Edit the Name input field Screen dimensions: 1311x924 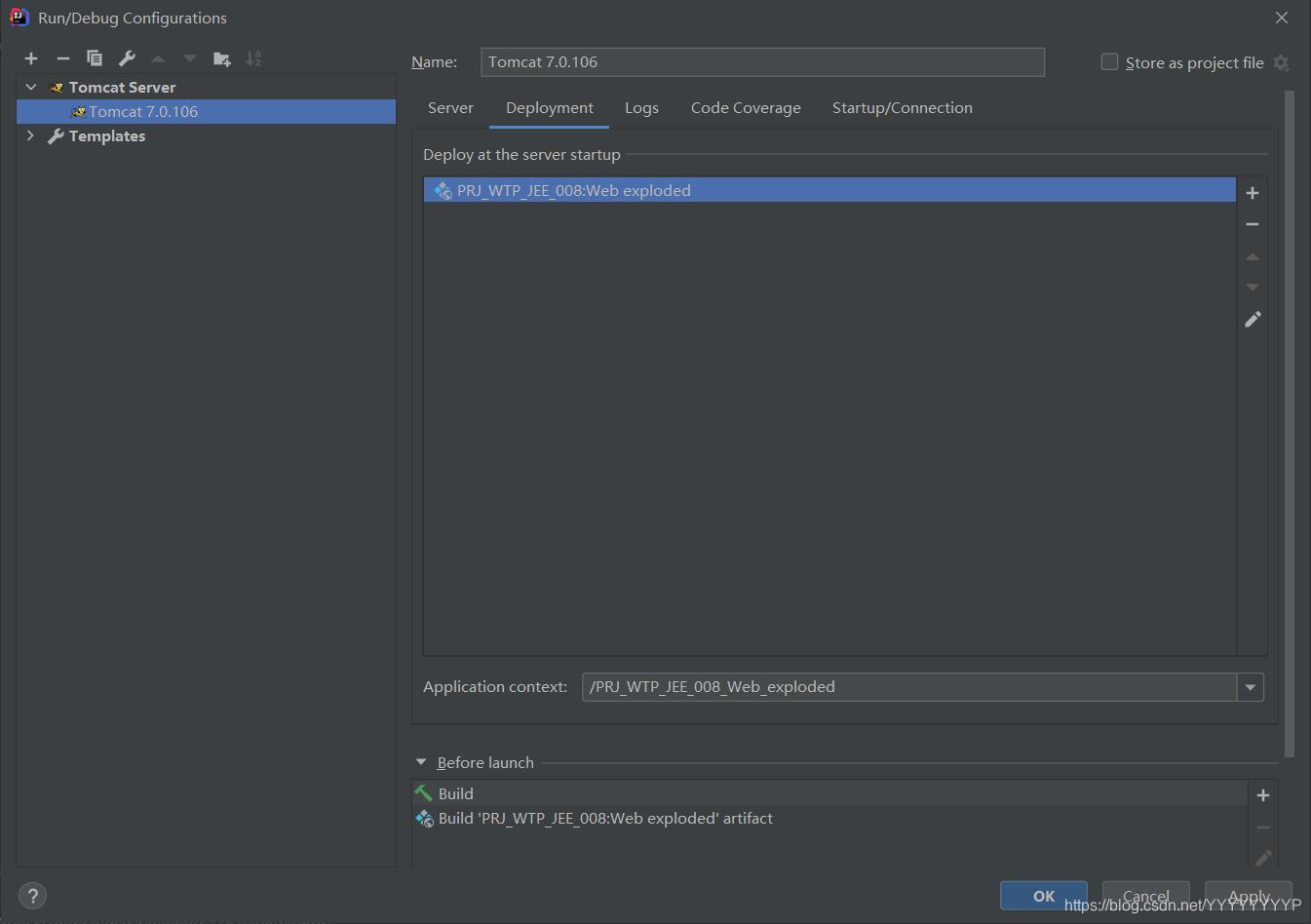(762, 61)
